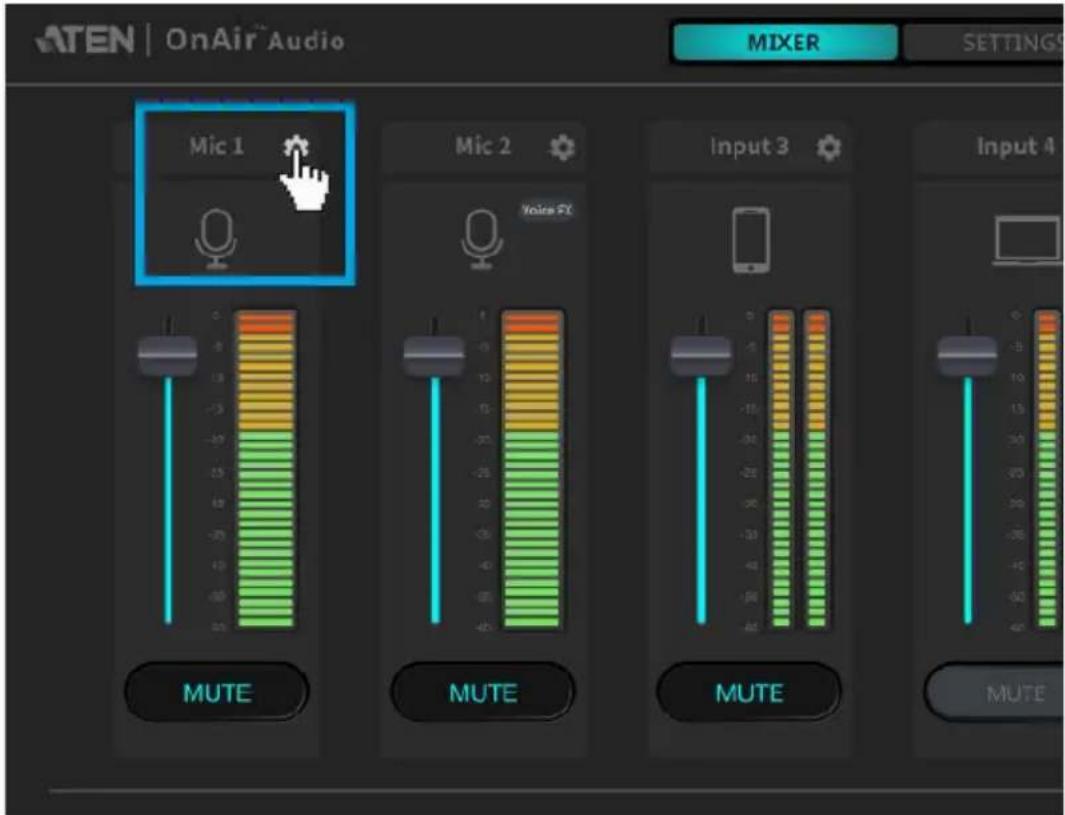Click the Mic 1 microphone icon
This screenshot has height=815, width=1065.
click(x=216, y=239)
